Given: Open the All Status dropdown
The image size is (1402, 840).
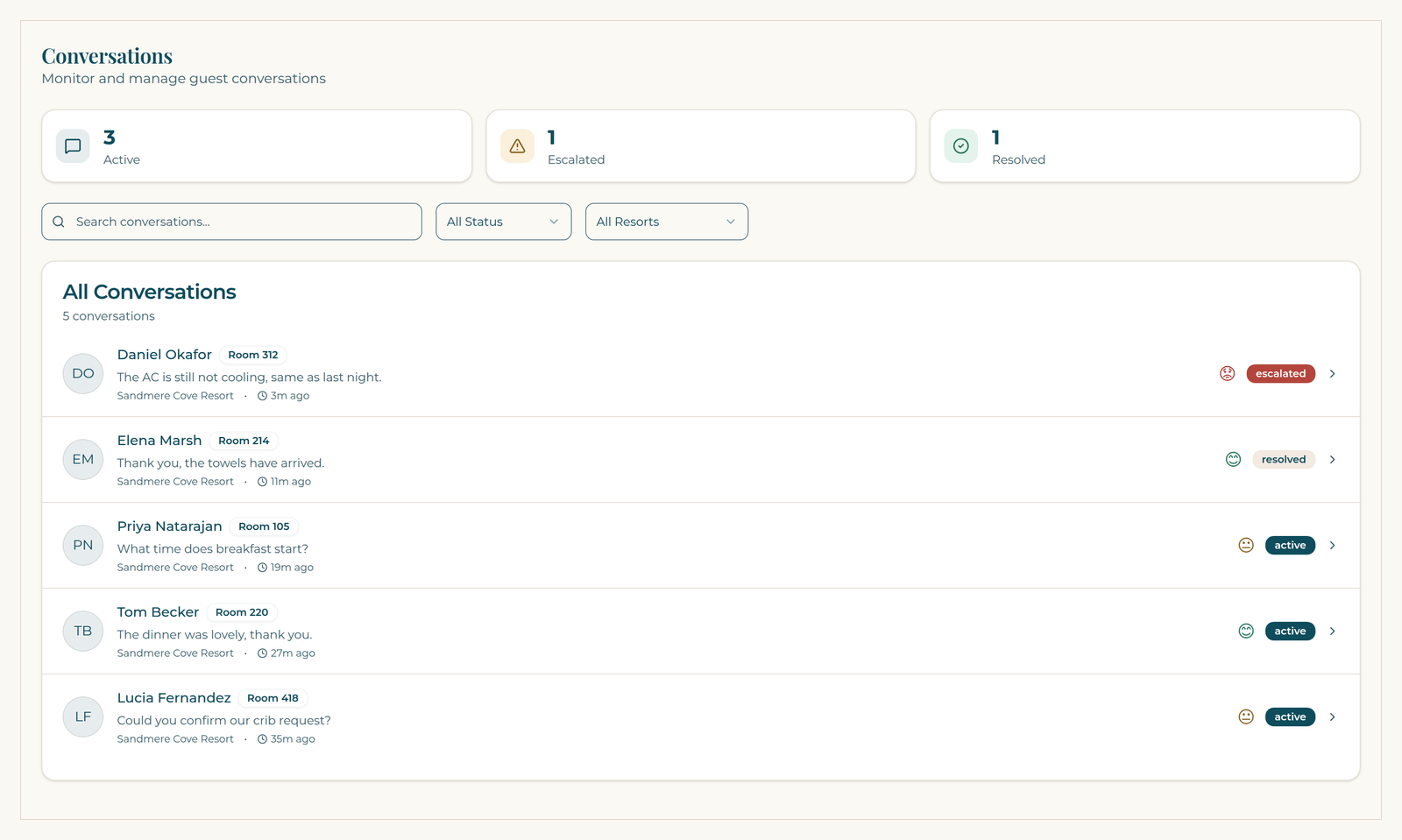Looking at the screenshot, I should click(x=504, y=222).
